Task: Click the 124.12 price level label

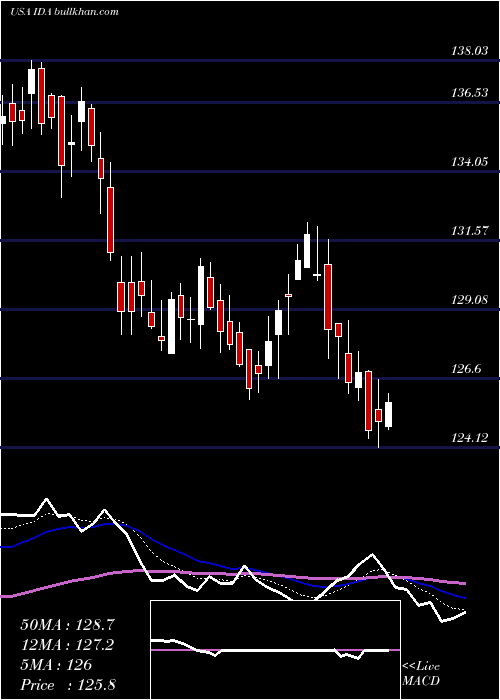Action: pyautogui.click(x=470, y=438)
